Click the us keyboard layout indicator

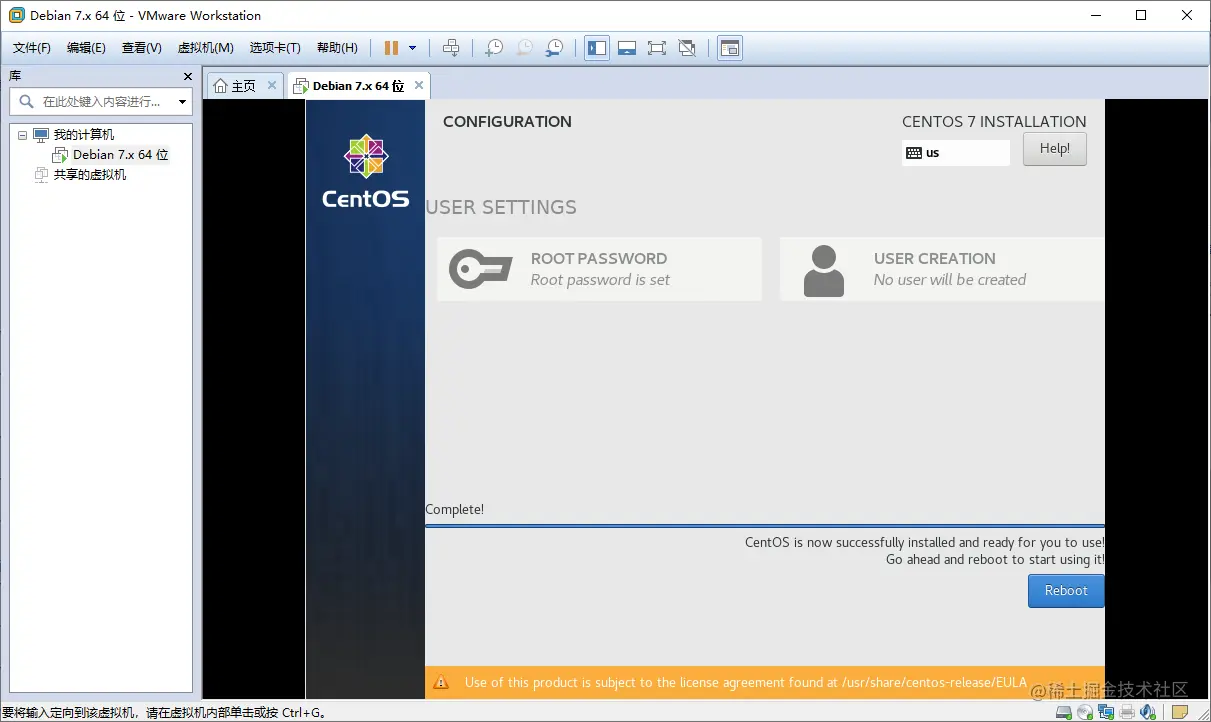[956, 153]
